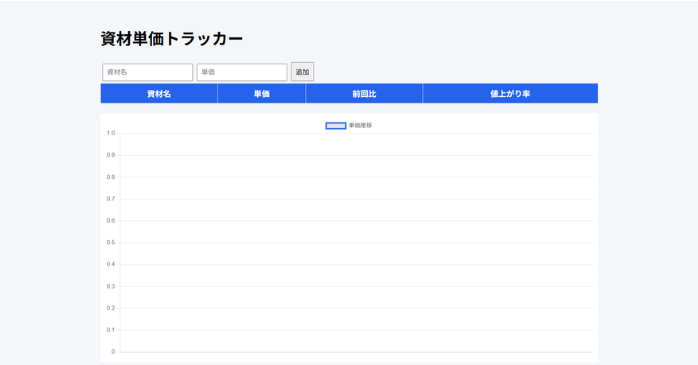Screen dimensions: 698x365
Task: Click the 0.5 y-axis label
Action: [x=111, y=243]
